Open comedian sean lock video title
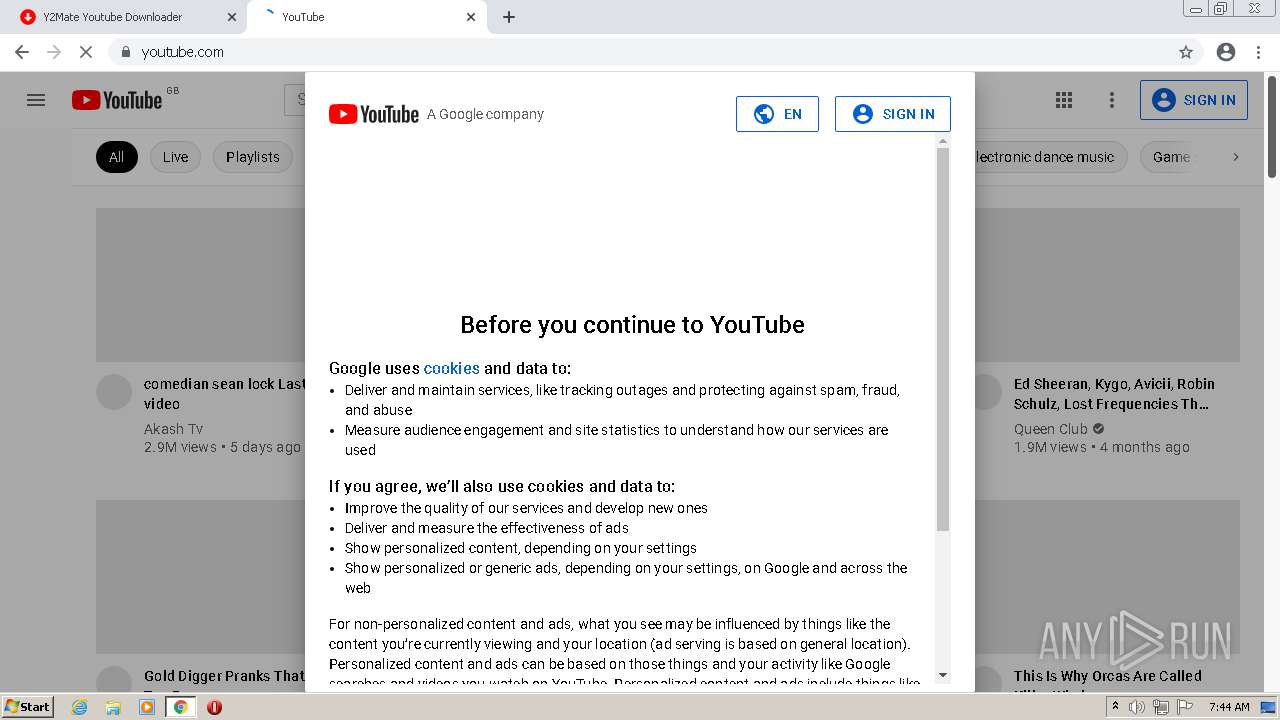1280x720 pixels. tap(225, 394)
